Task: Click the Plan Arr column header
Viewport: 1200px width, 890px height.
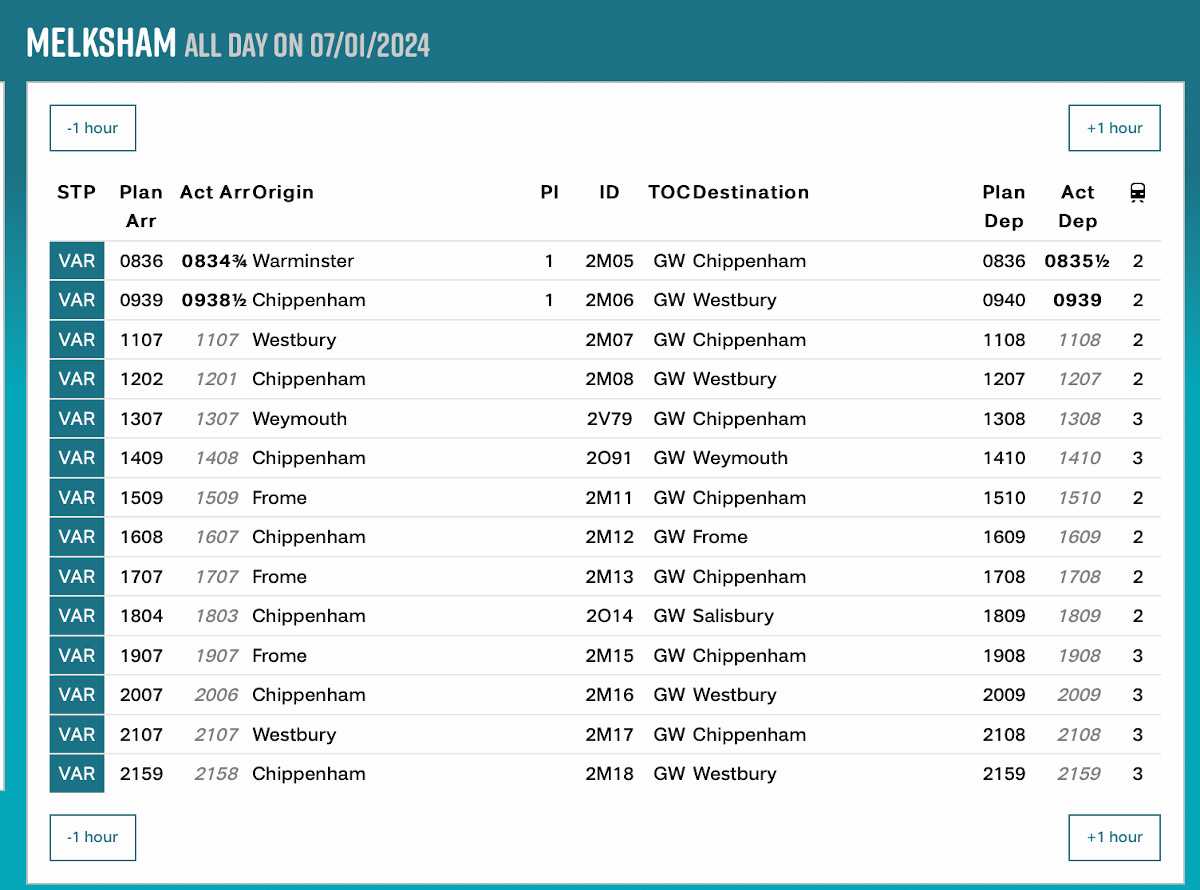Action: (x=141, y=206)
